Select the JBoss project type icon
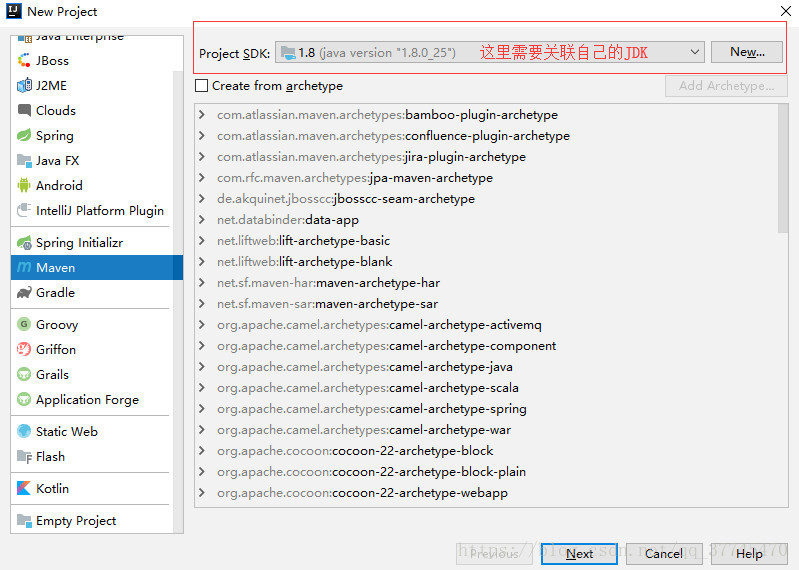The image size is (799, 570). (x=23, y=61)
